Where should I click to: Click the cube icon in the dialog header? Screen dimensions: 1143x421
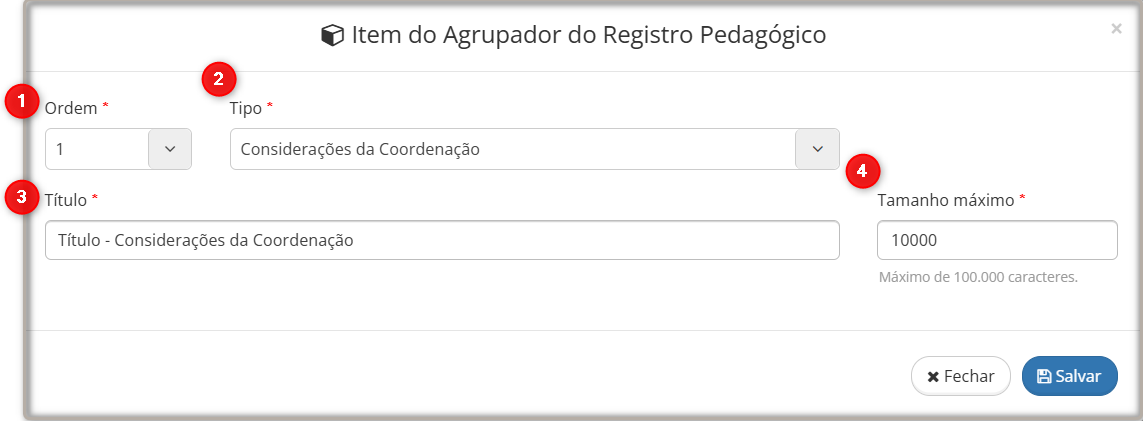[332, 36]
